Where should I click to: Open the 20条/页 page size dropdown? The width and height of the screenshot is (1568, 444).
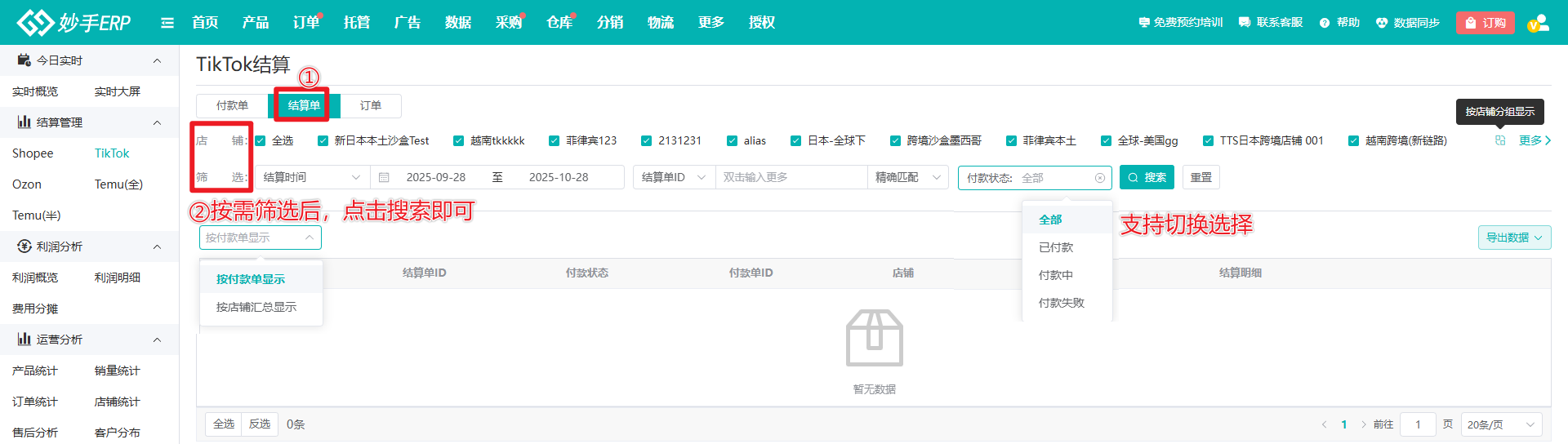(1501, 424)
